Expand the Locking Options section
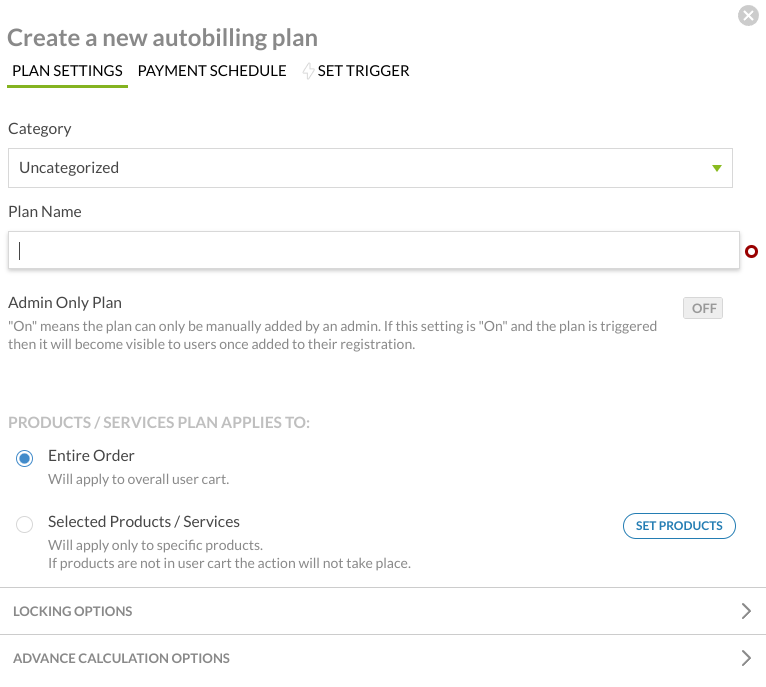This screenshot has height=687, width=766. [x=73, y=611]
